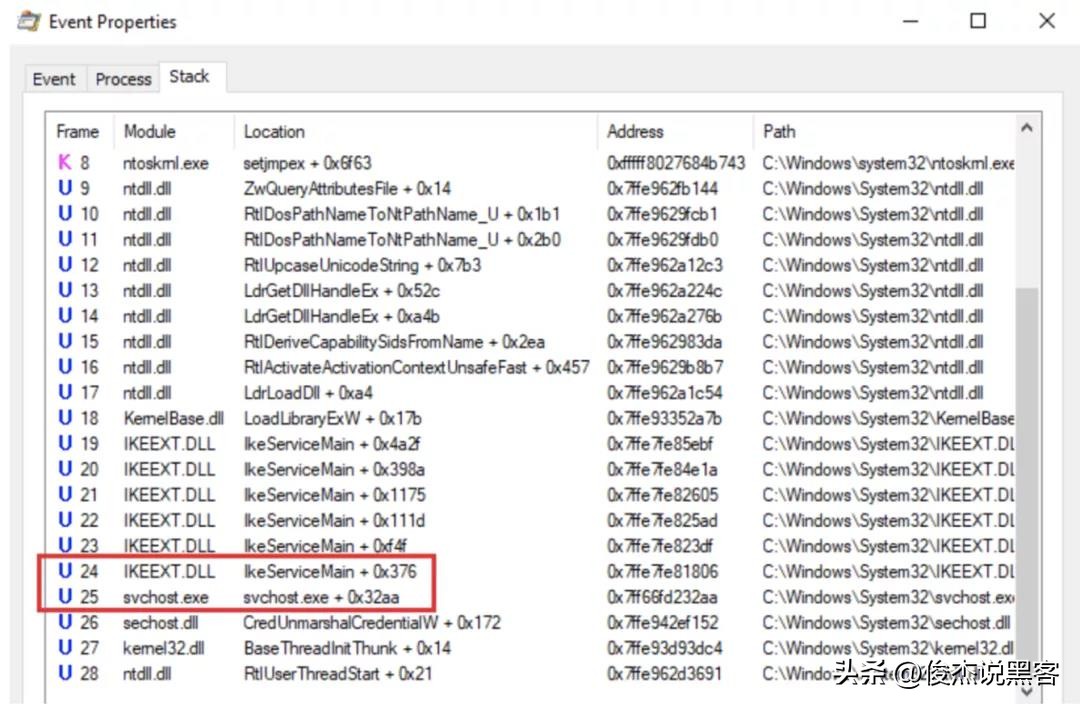The height and width of the screenshot is (707, 1080).
Task: Switch to the Event tab
Action: [x=54, y=79]
